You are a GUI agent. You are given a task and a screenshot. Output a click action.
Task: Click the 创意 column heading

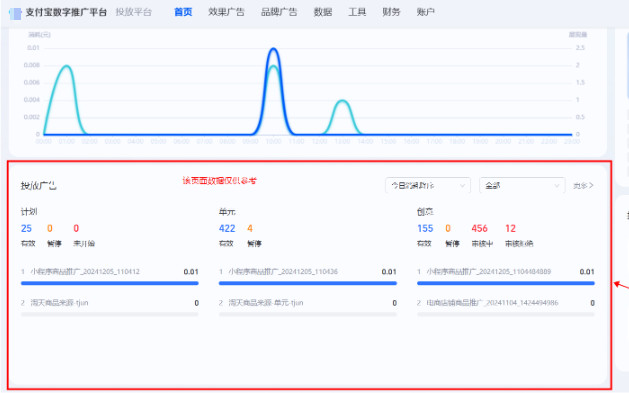[425, 212]
